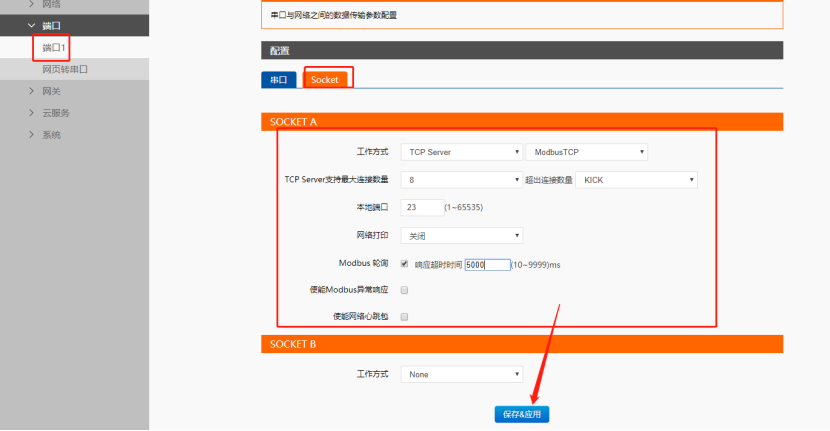Screen dimensions: 830x431
Task: Enable the 使能网络心跳包 checkbox
Action: (405, 316)
